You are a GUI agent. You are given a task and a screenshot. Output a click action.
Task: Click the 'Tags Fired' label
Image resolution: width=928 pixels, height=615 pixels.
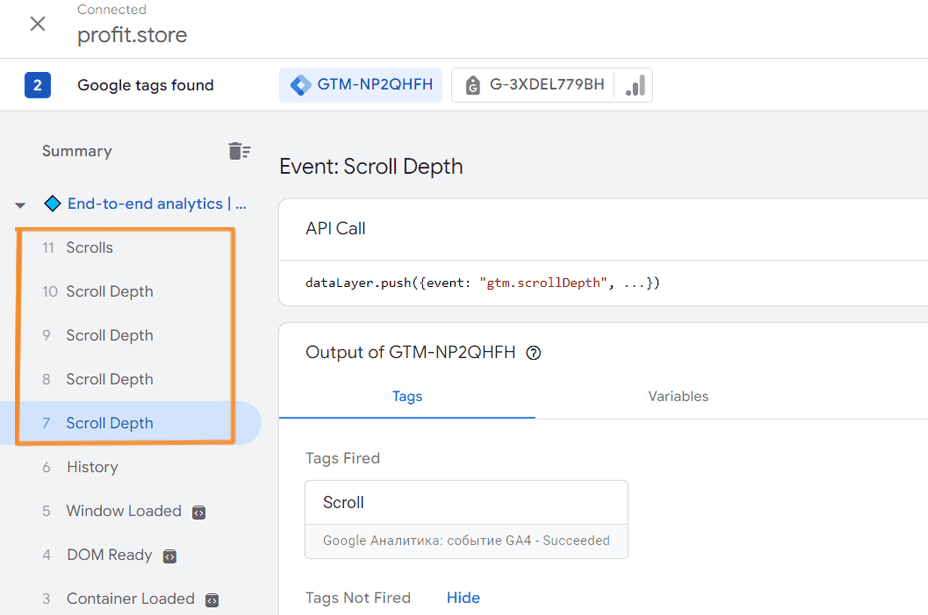coord(343,458)
